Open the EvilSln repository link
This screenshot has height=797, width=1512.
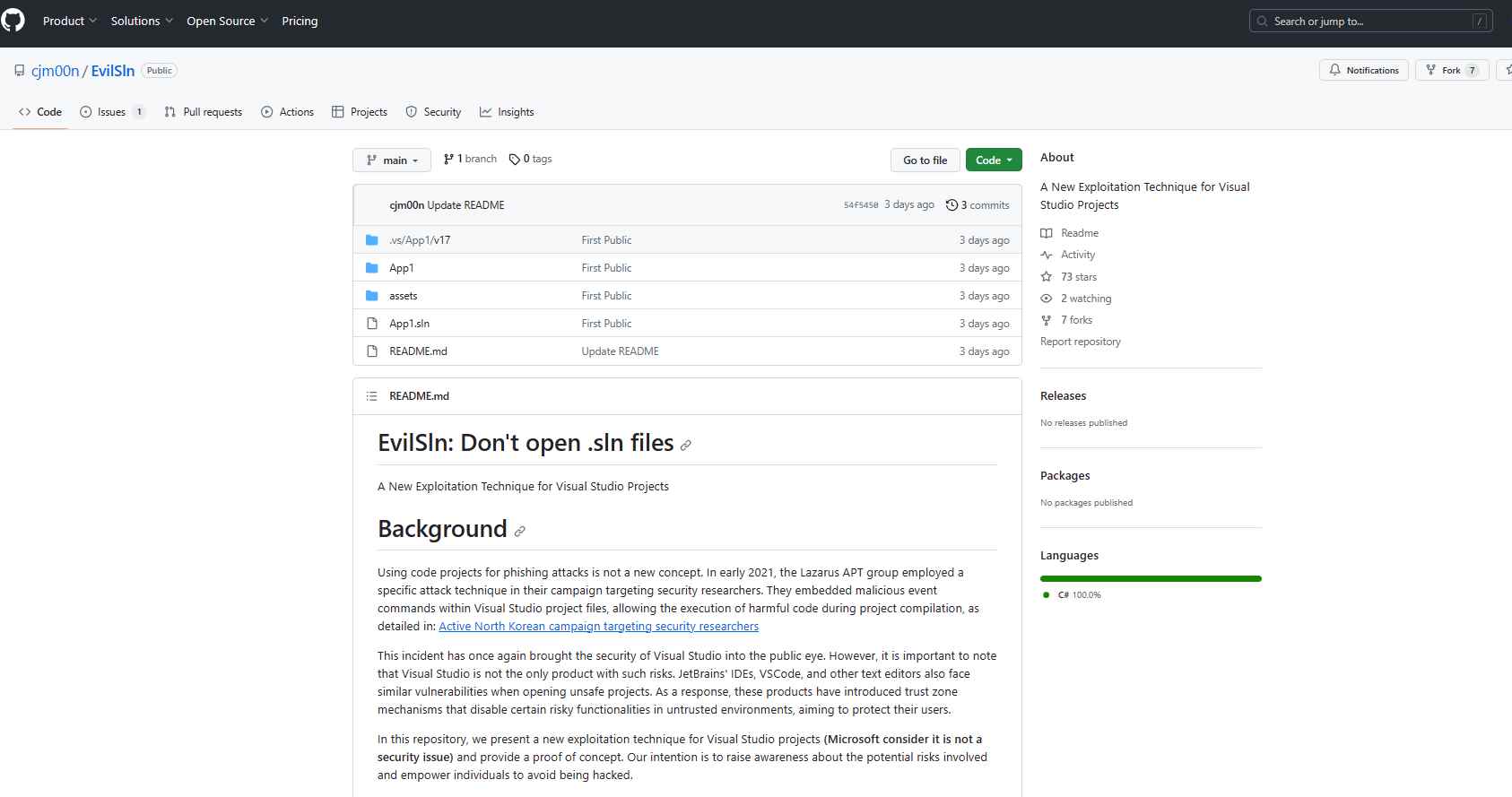click(x=113, y=71)
